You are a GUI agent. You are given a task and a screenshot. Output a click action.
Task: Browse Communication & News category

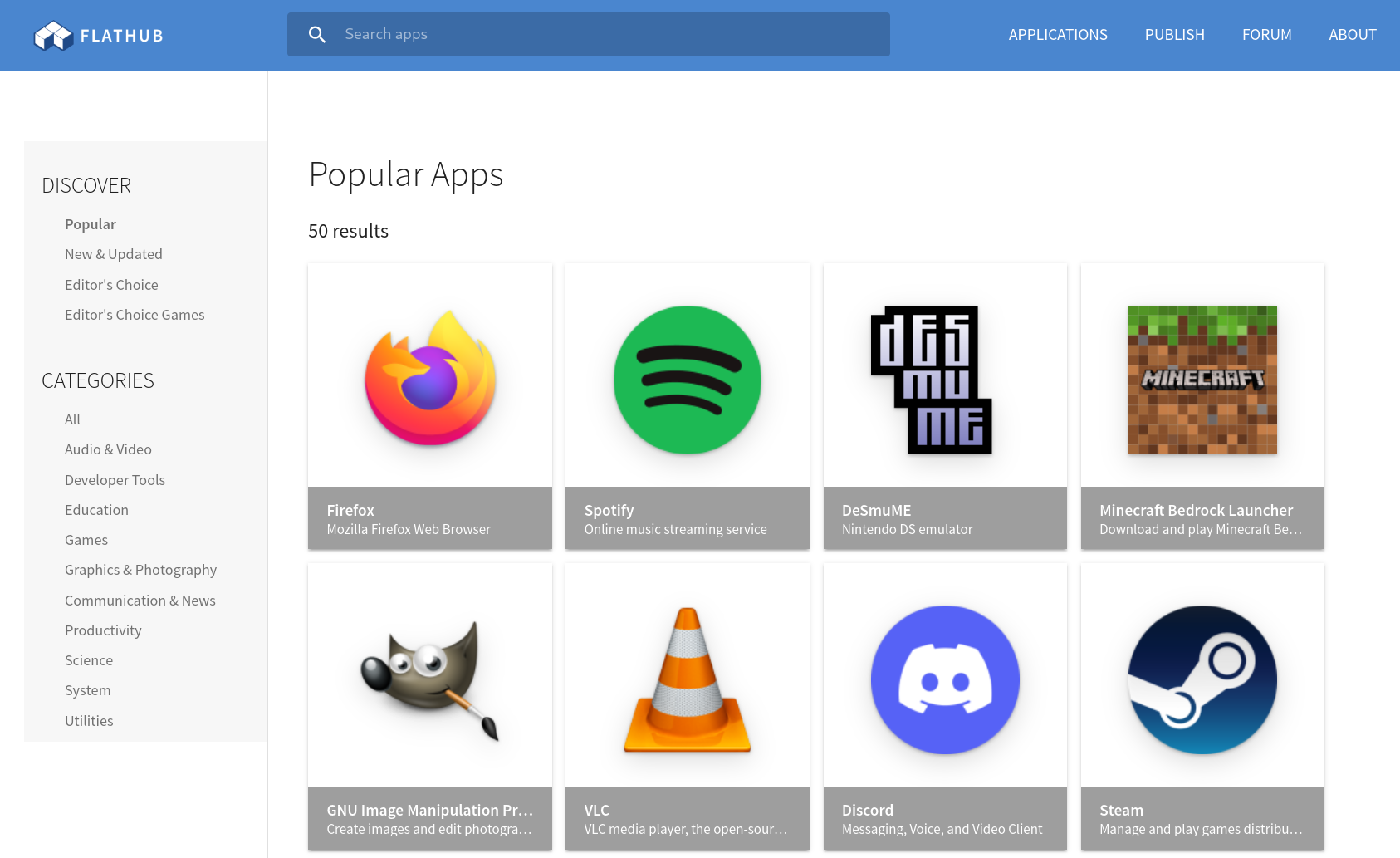pos(140,601)
